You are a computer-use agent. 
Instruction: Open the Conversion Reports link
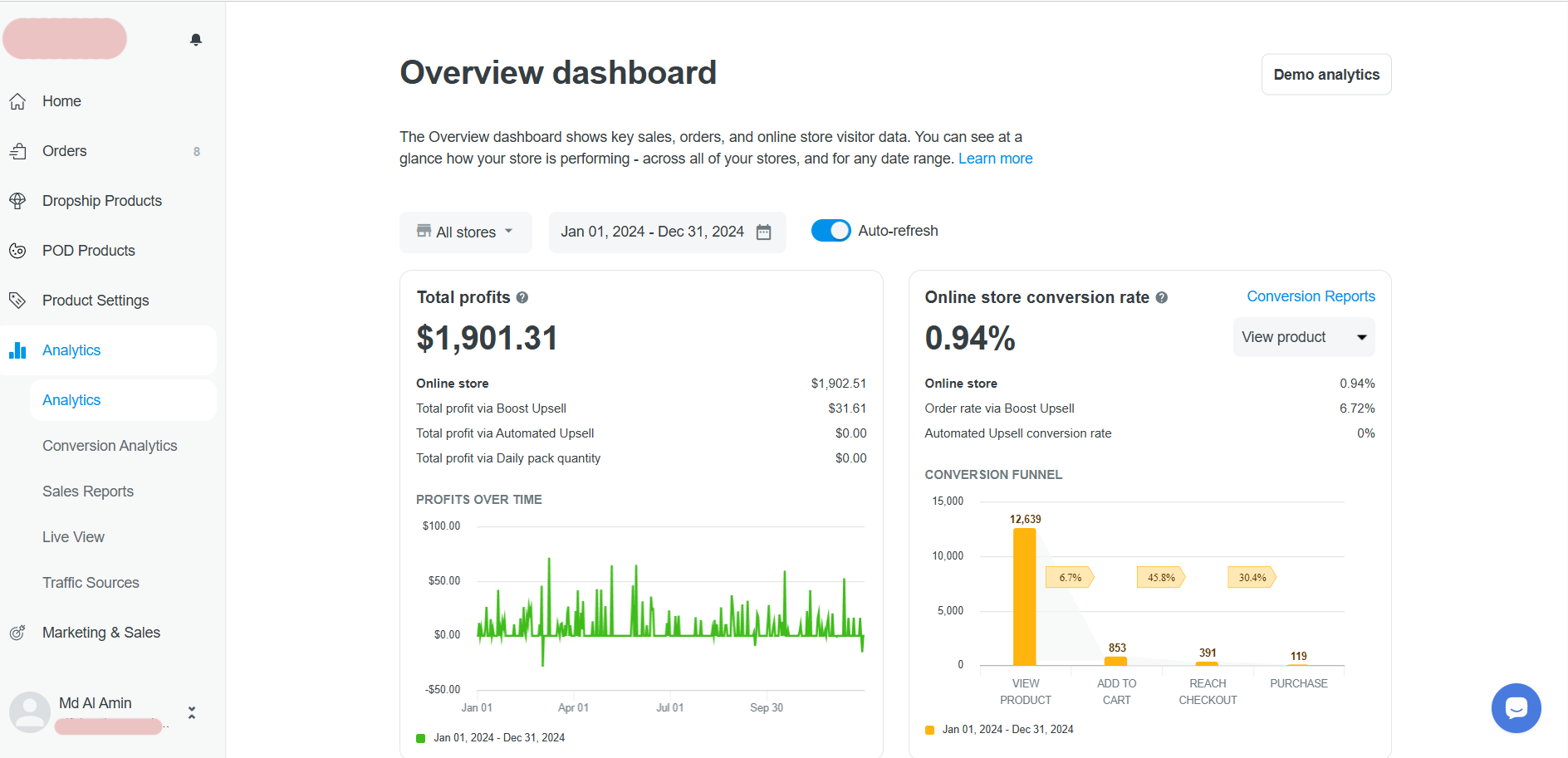pyautogui.click(x=1311, y=296)
